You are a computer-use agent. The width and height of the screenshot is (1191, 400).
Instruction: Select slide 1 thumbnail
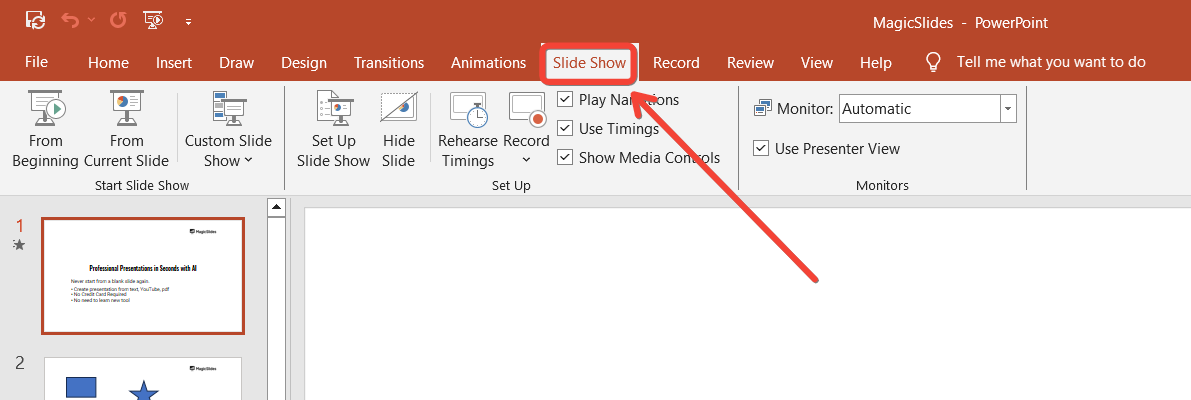[143, 276]
